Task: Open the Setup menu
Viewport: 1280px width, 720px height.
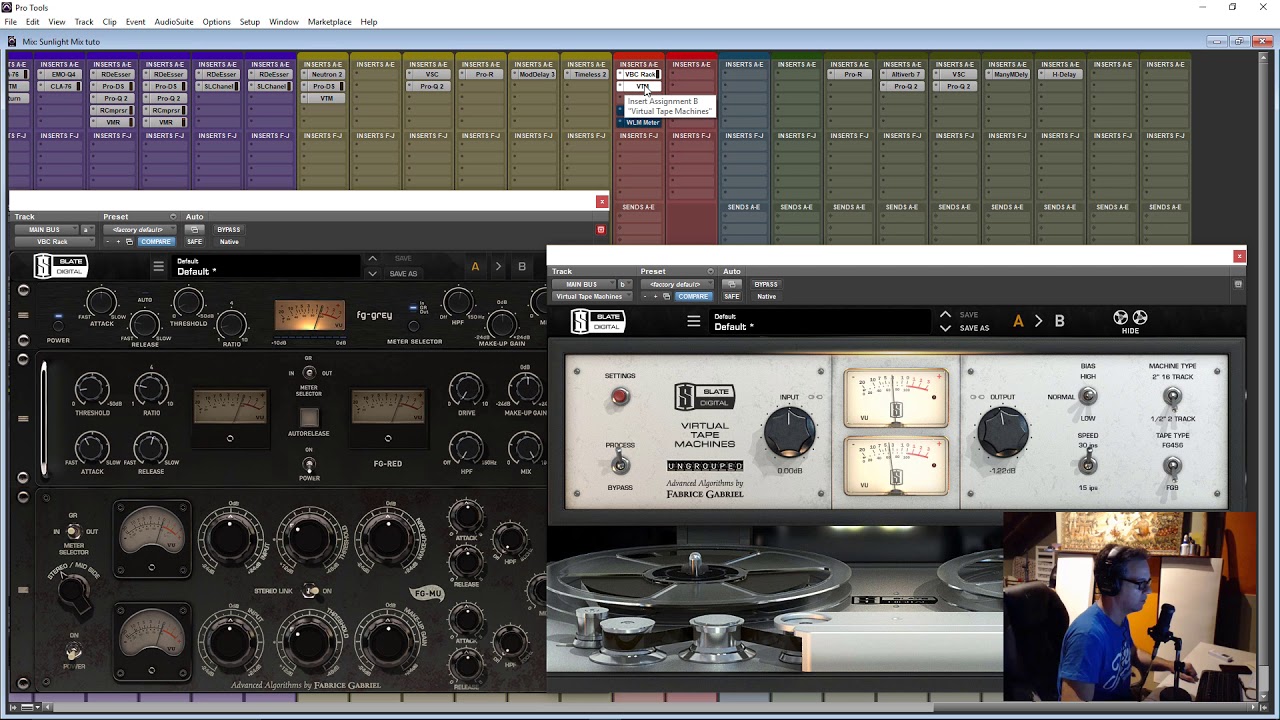Action: click(249, 22)
